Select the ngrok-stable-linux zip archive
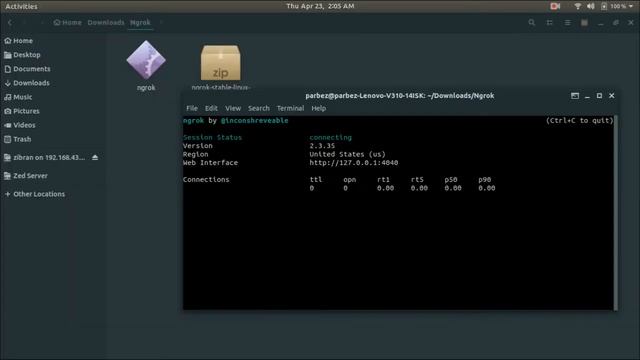This screenshot has height=360, width=640. (220, 63)
